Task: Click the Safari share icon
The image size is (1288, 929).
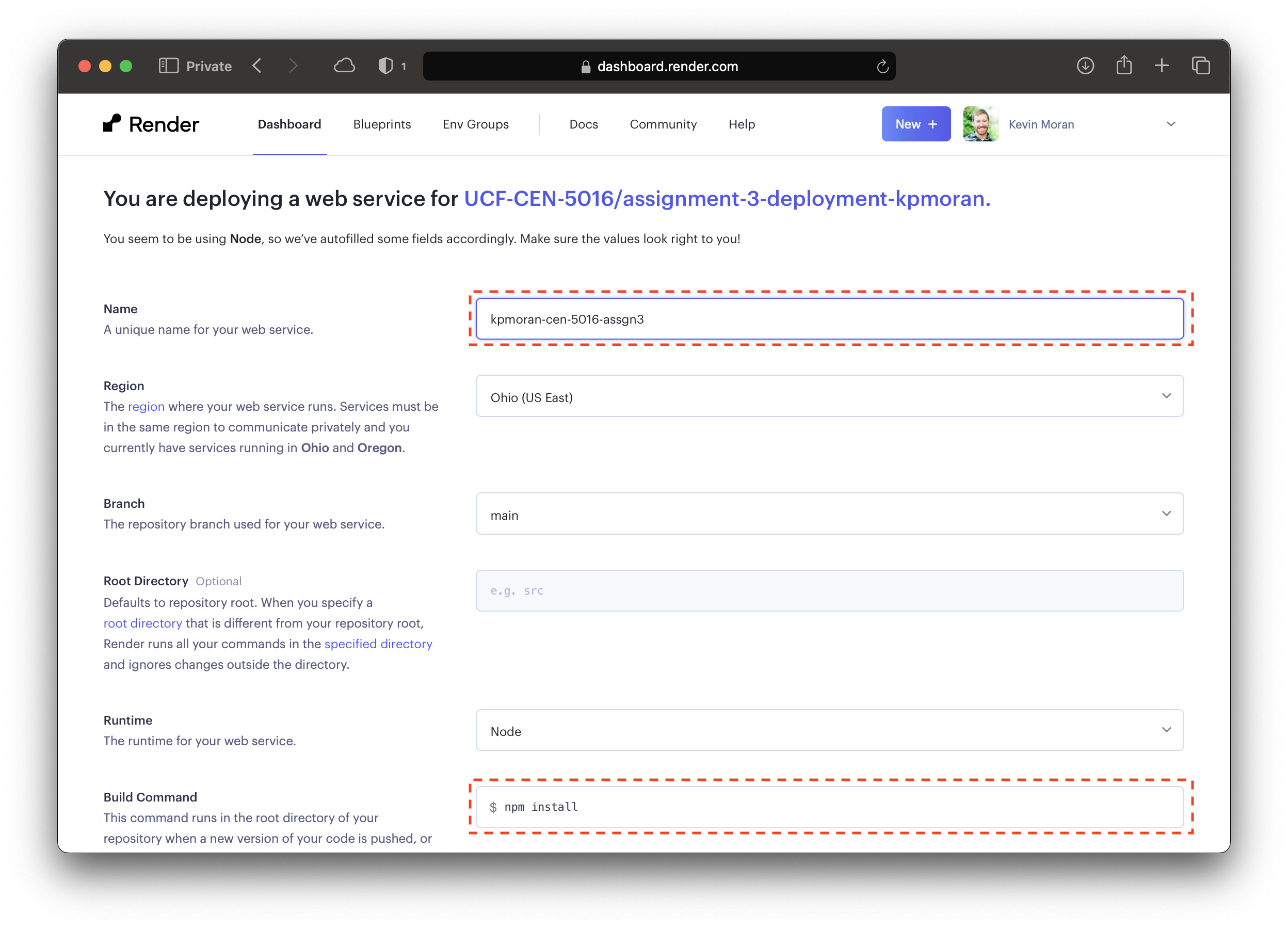Action: tap(1124, 65)
